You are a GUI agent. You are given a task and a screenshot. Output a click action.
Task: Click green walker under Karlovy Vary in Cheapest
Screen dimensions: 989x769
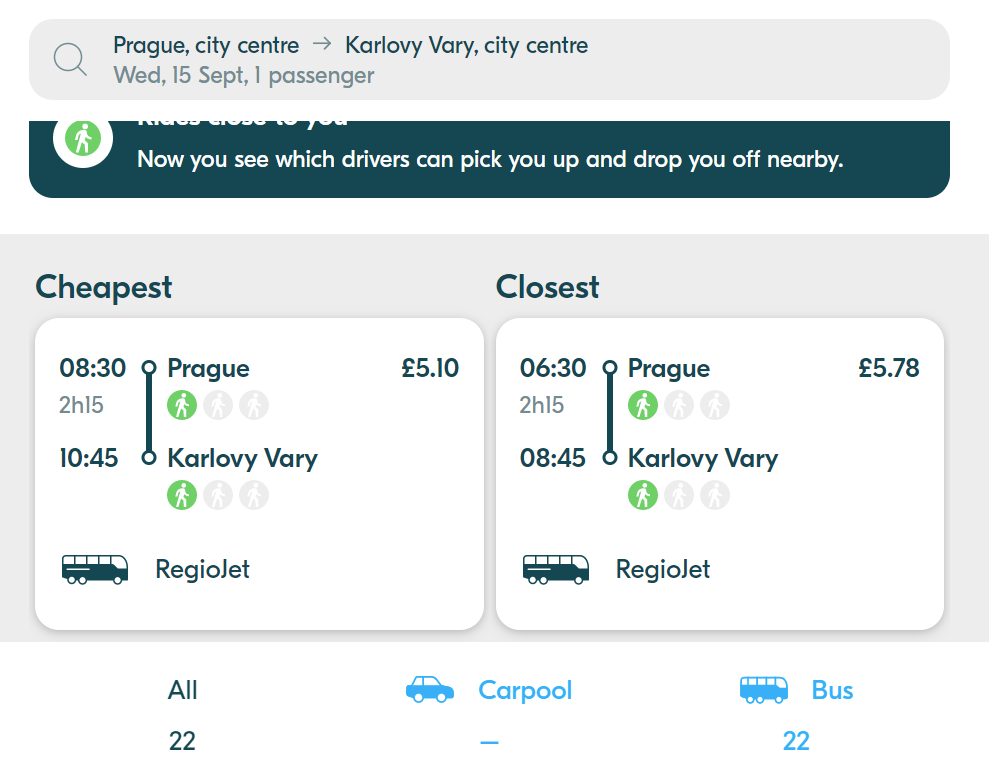click(182, 495)
